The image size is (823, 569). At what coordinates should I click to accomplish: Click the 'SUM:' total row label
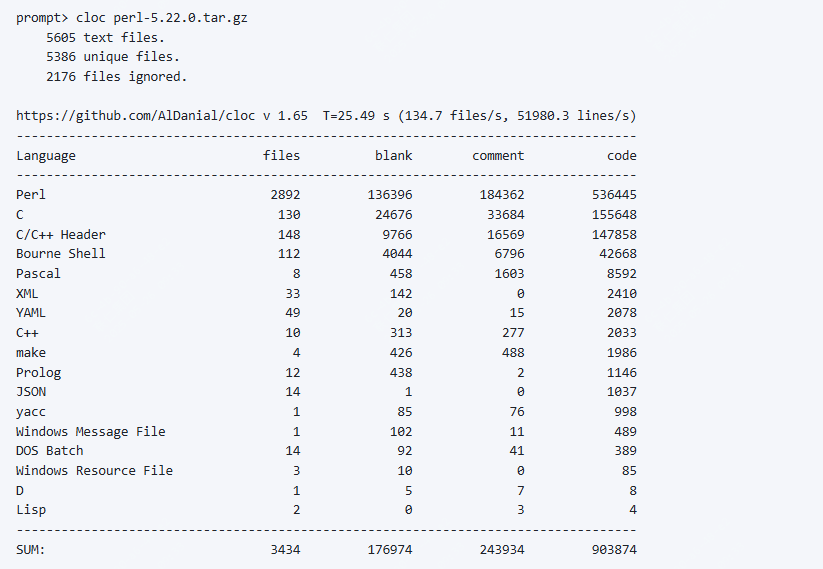coord(31,549)
